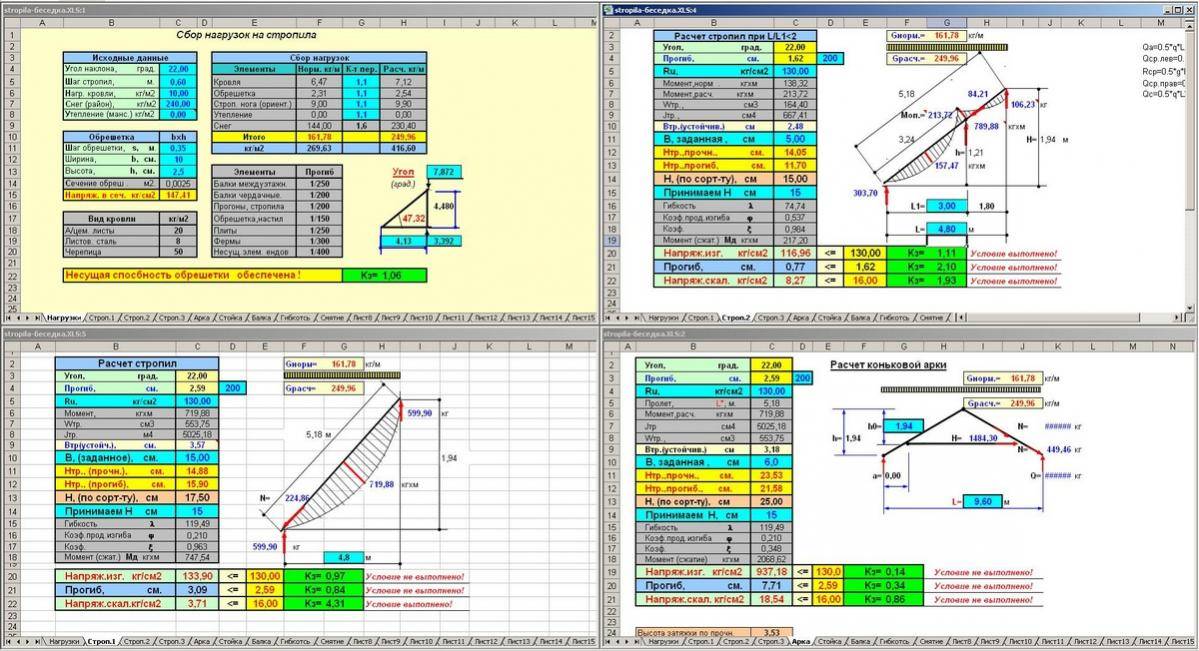The image size is (1199, 651).
Task: Open Стойка sheet tab in top-right window
Action: click(830, 318)
